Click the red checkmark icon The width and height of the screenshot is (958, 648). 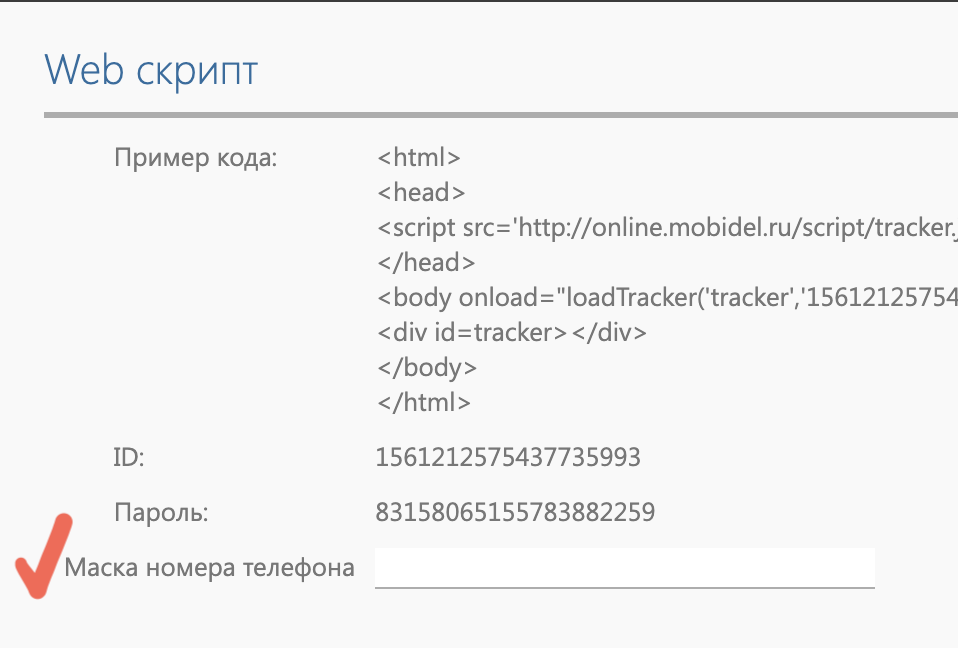[x=42, y=558]
